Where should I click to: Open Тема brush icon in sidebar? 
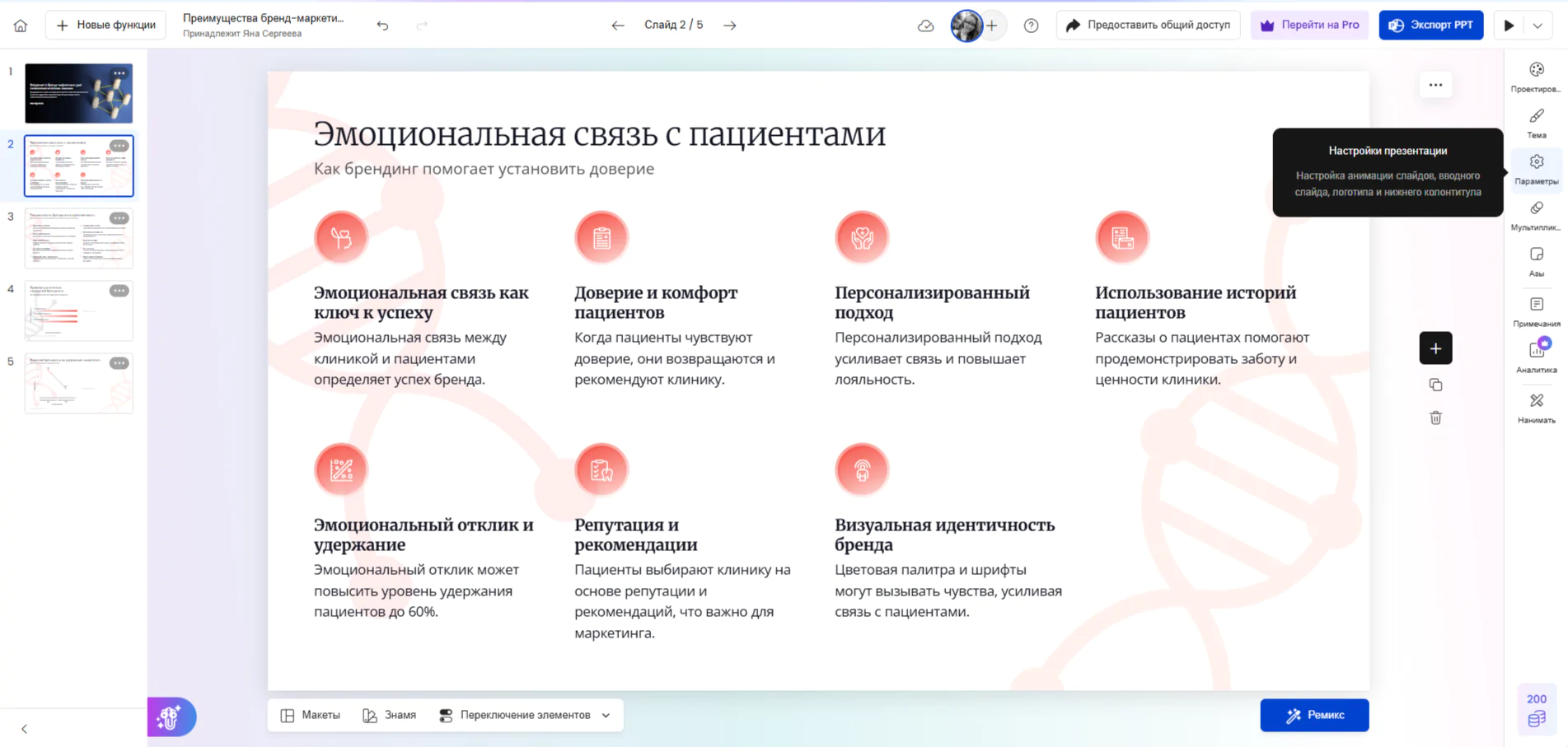click(x=1537, y=123)
